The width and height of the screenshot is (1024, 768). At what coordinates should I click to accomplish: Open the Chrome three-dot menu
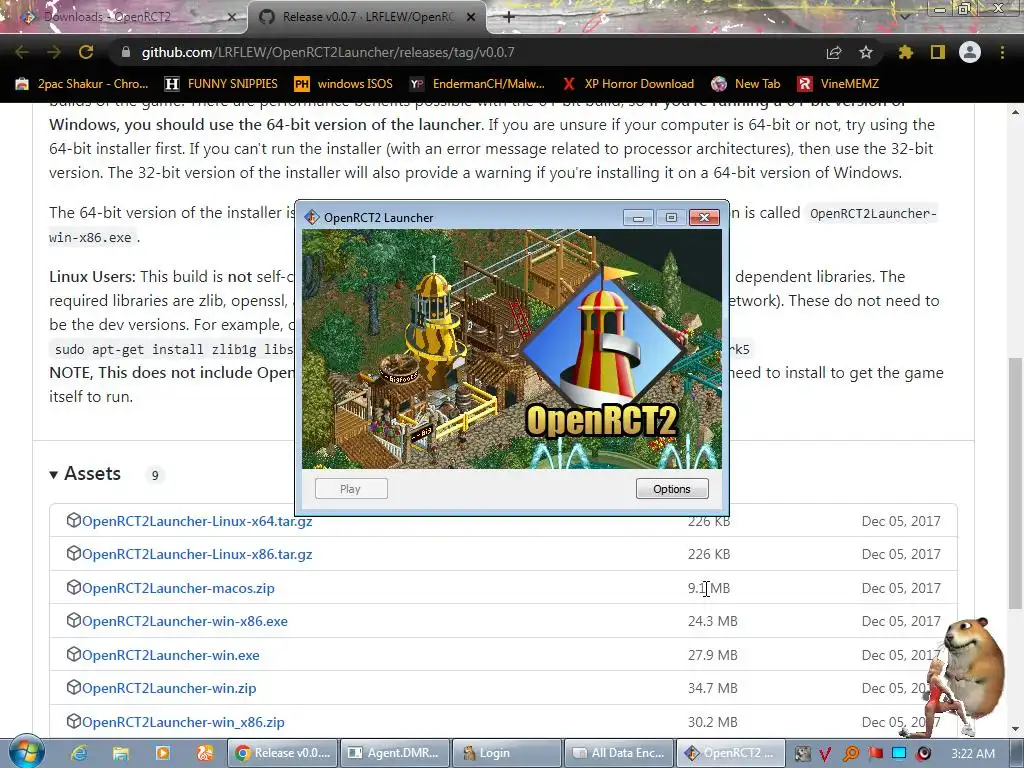coord(1002,52)
